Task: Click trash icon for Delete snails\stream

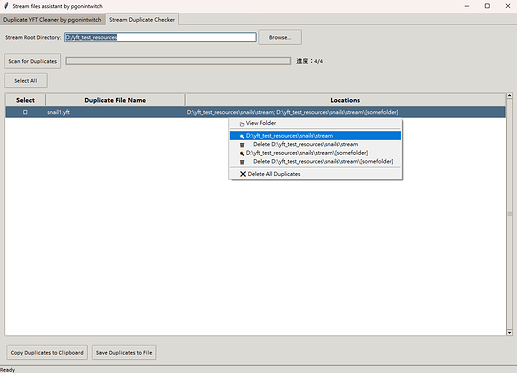Action: [x=242, y=145]
